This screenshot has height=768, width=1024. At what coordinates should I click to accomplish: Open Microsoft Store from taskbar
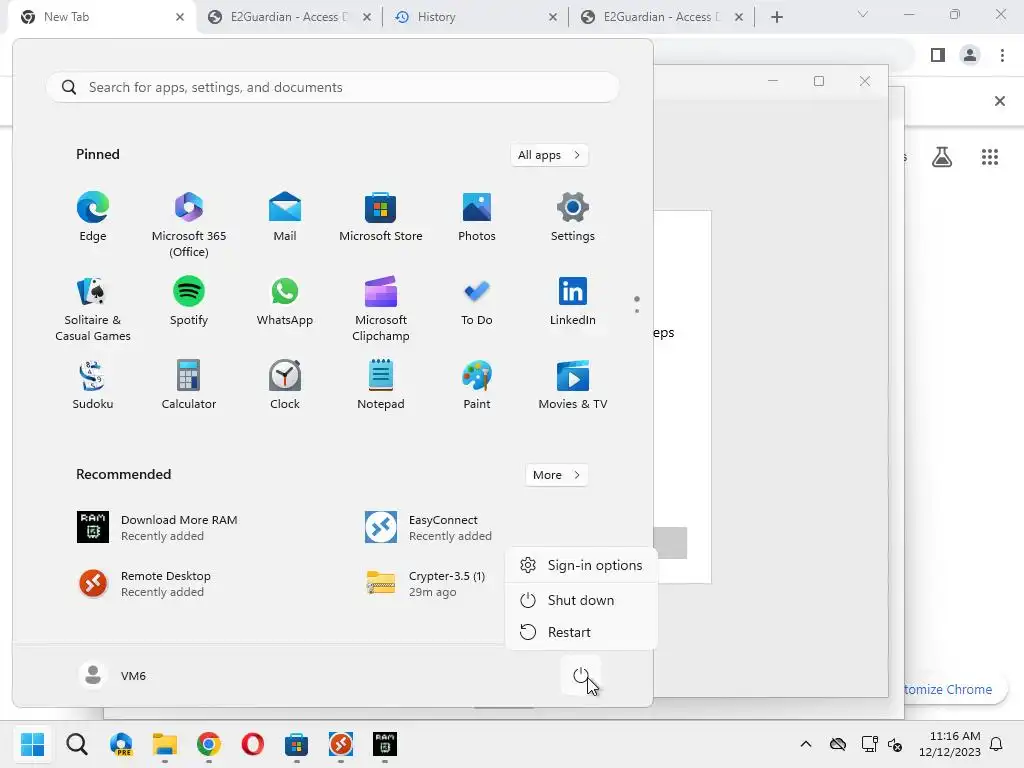pos(296,744)
